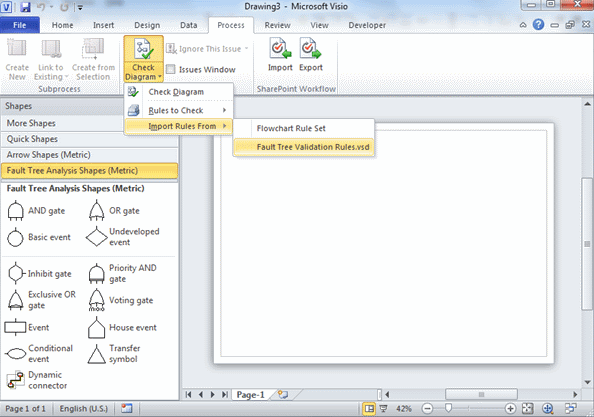
Task: Click the zoom slider handle
Action: coord(449,408)
